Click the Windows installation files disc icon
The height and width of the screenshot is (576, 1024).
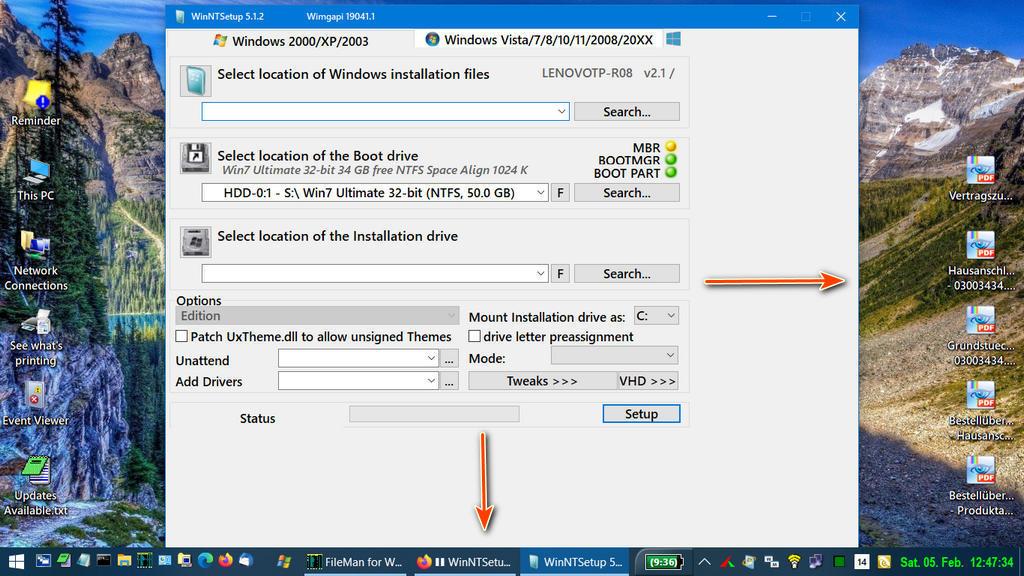[196, 80]
